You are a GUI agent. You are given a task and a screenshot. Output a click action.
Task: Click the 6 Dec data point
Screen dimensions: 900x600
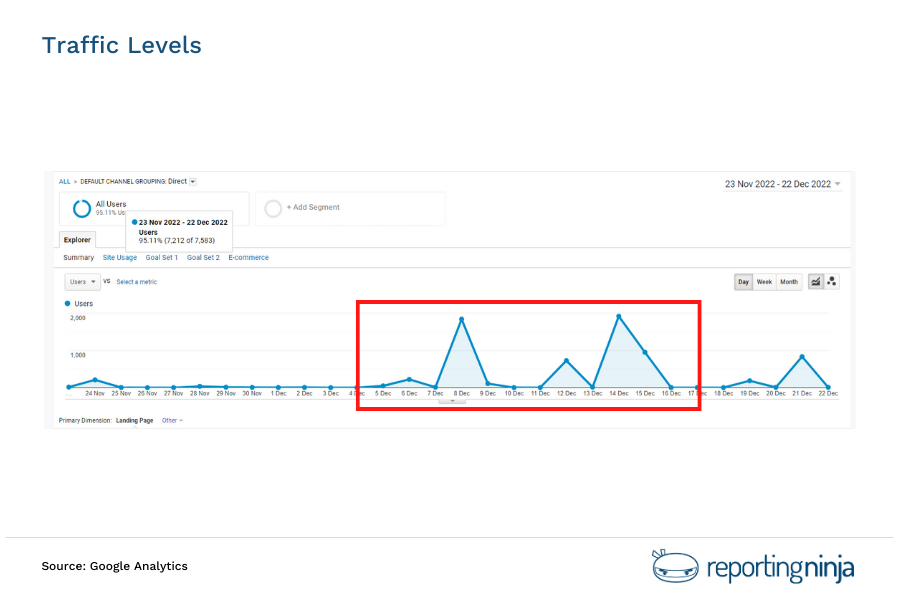click(409, 380)
